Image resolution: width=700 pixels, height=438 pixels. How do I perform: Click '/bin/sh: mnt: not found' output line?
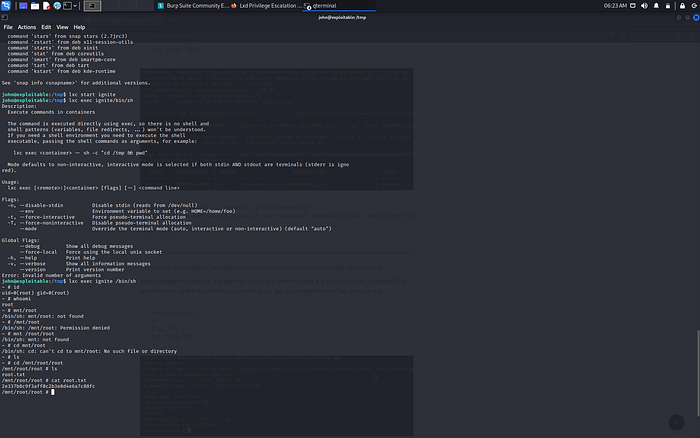point(35,339)
